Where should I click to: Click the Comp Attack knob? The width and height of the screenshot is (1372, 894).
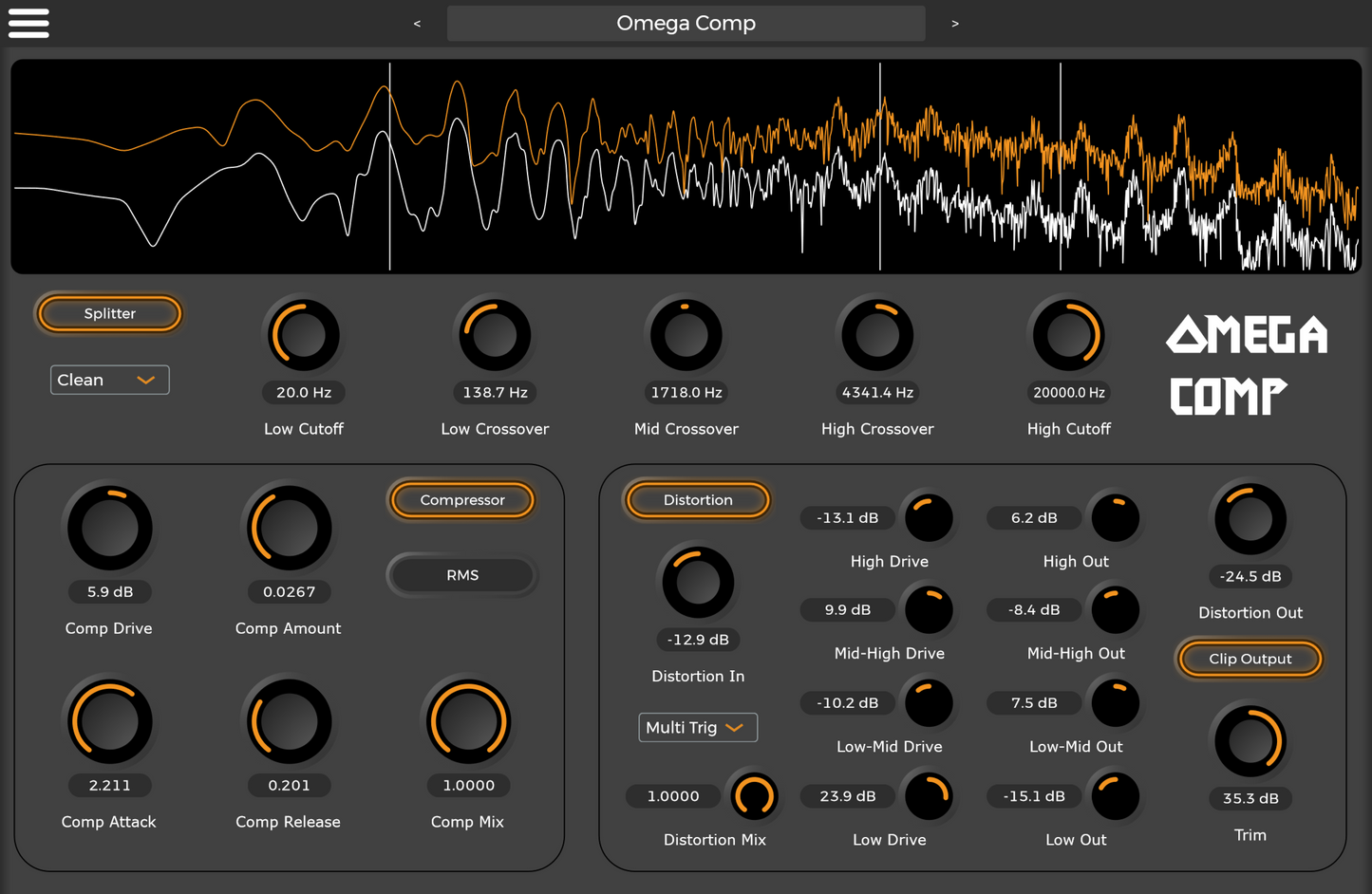[x=109, y=721]
